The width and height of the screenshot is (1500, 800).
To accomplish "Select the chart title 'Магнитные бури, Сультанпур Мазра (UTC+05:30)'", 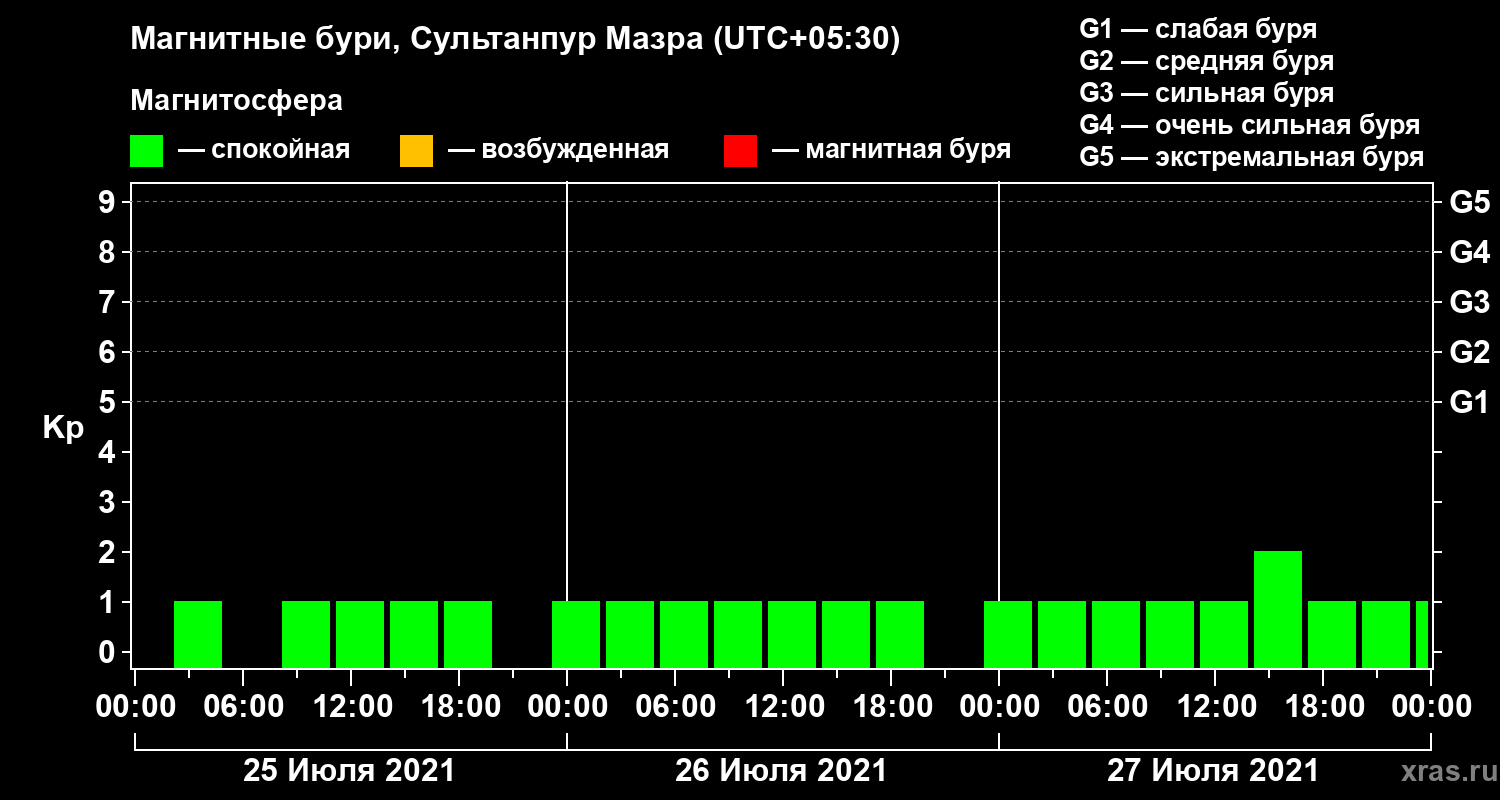I will coord(516,40).
